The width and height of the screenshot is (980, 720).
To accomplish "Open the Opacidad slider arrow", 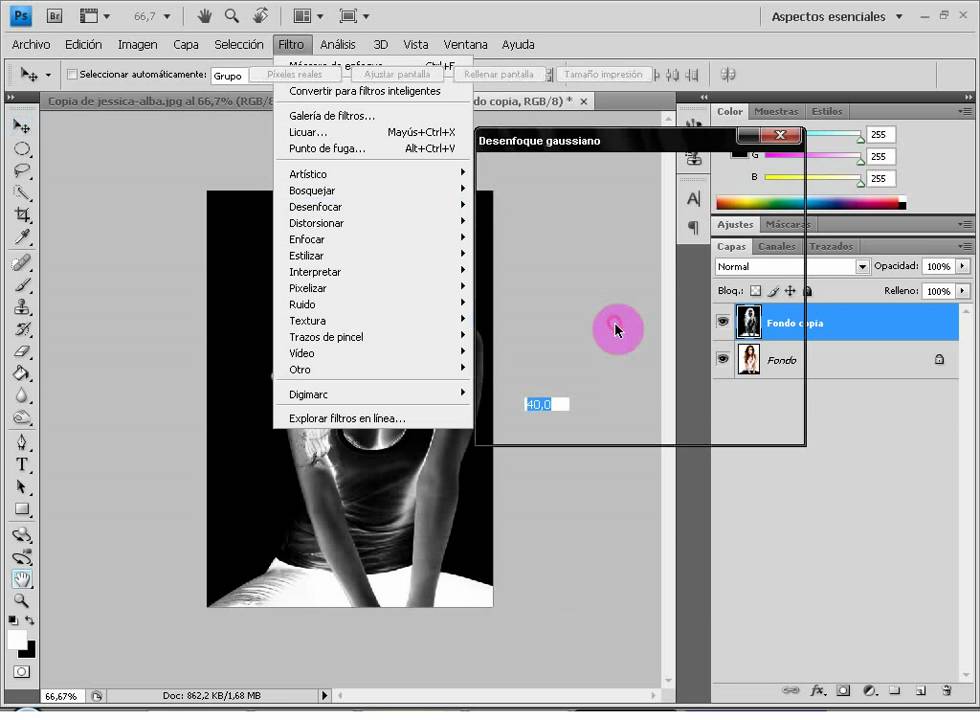I will pos(962,266).
